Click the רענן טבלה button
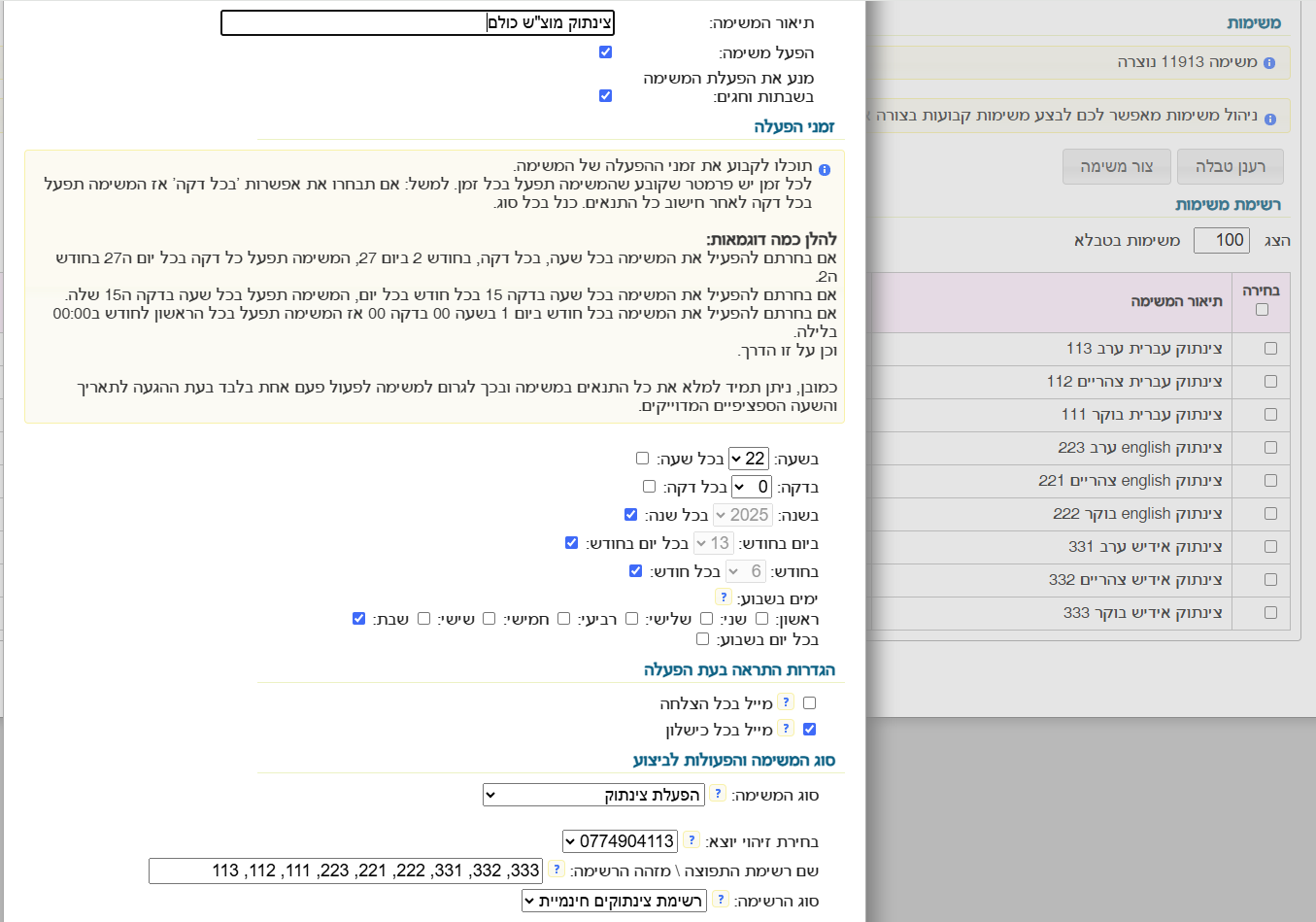 click(x=1230, y=166)
